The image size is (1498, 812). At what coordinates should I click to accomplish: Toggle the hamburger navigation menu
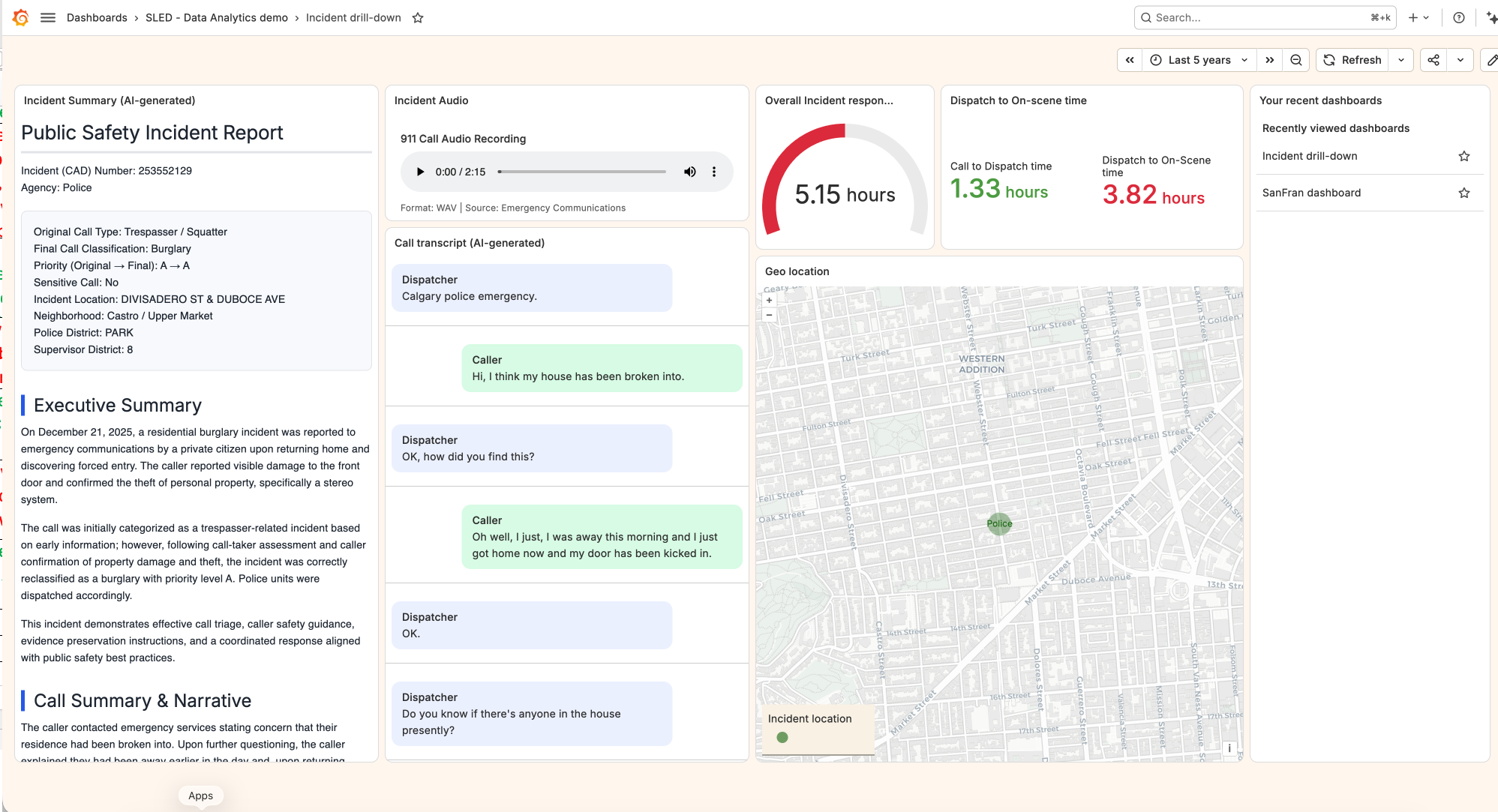(x=48, y=17)
